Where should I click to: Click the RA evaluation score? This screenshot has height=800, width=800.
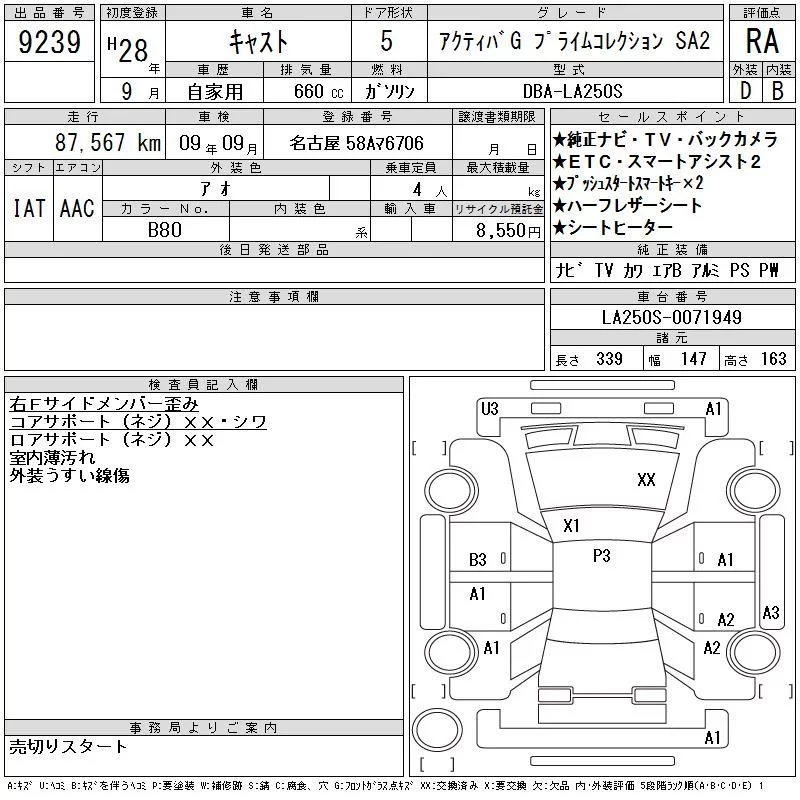762,41
